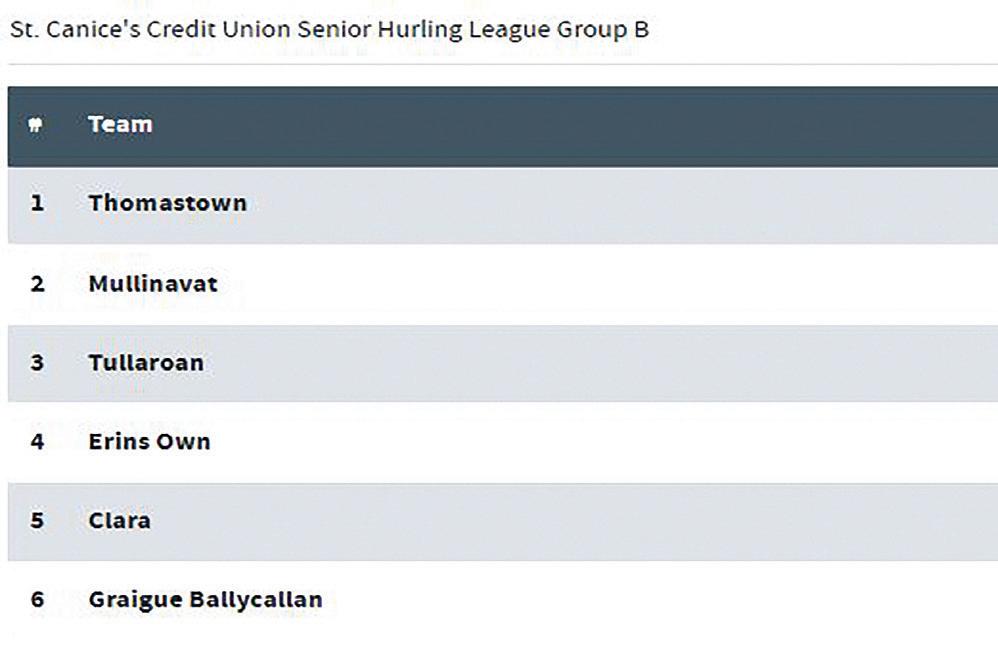Image resolution: width=998 pixels, height=651 pixels.
Task: Open the Mullinavat team link
Action: (153, 283)
